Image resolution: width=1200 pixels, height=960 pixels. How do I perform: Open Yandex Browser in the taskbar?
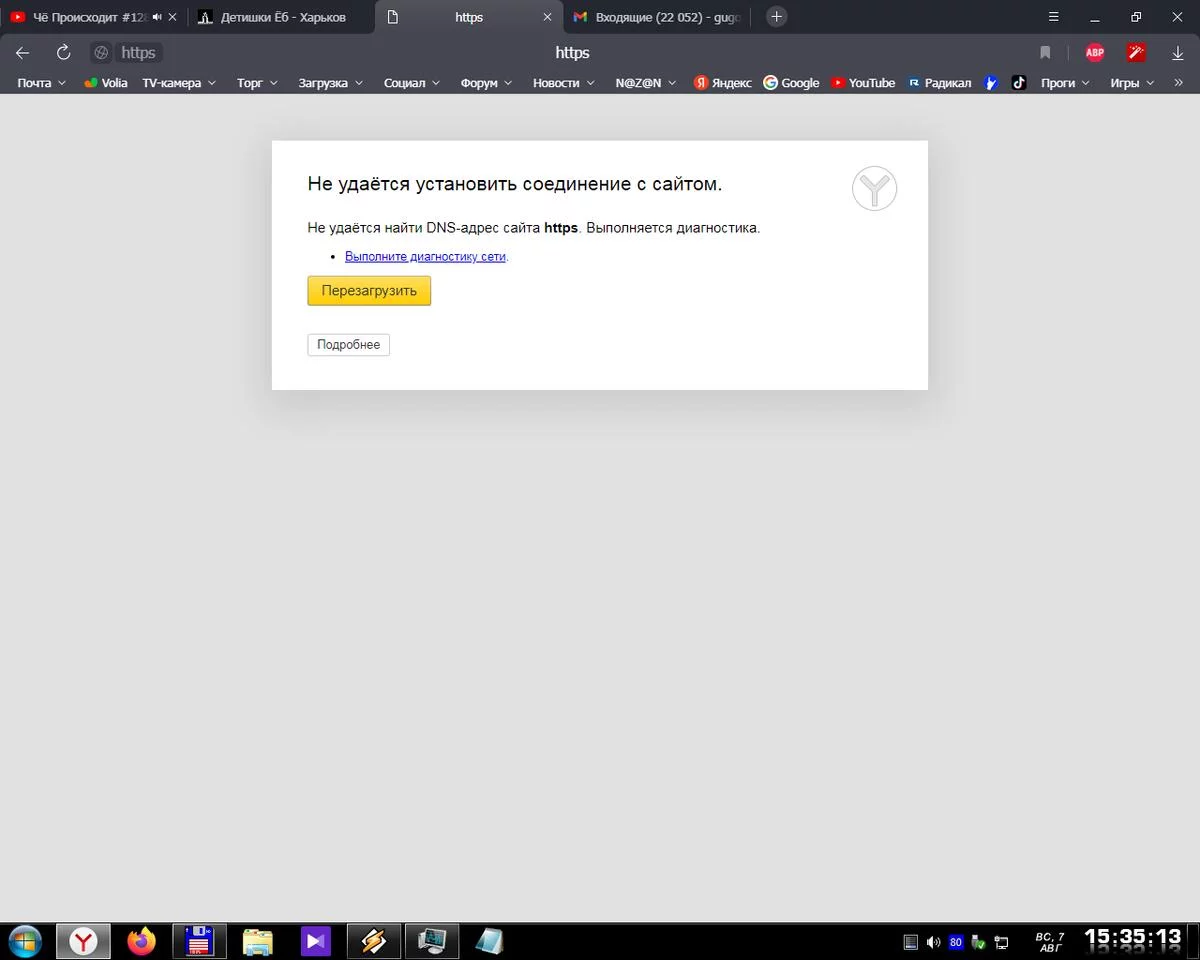click(83, 941)
